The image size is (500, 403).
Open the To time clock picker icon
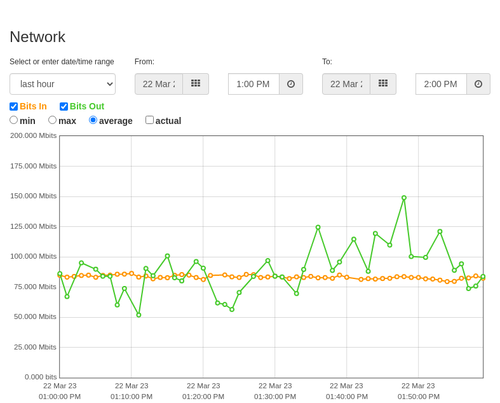[478, 84]
